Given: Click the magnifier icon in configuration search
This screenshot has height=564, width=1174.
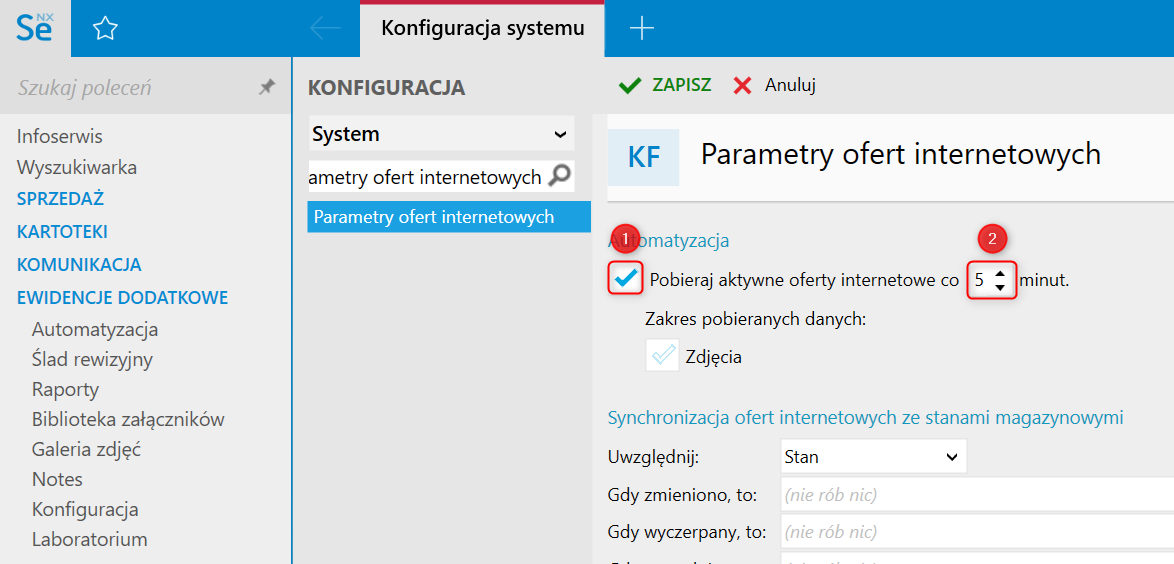Looking at the screenshot, I should point(561,176).
